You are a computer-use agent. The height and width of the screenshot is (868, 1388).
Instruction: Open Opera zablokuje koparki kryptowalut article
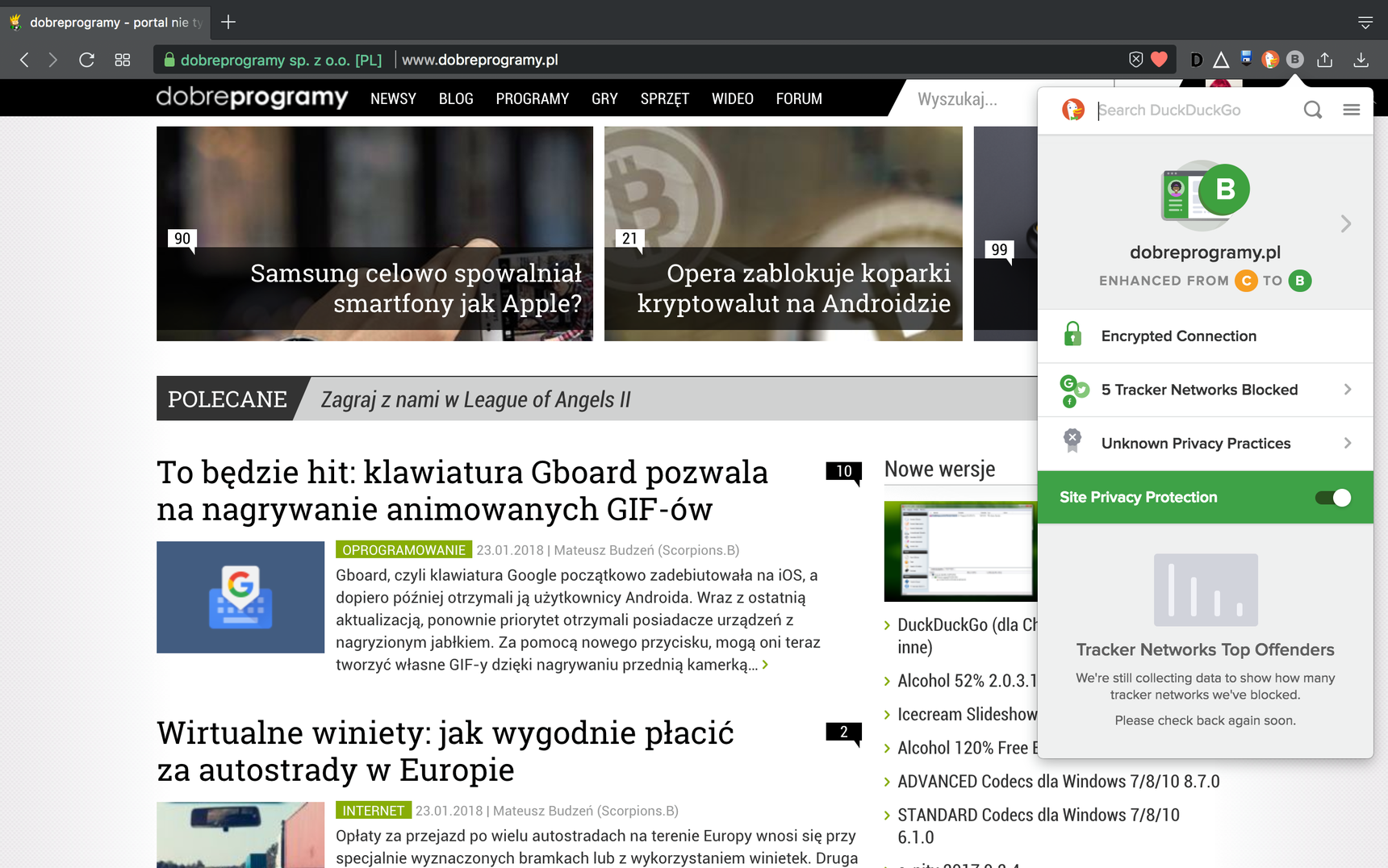pos(794,288)
